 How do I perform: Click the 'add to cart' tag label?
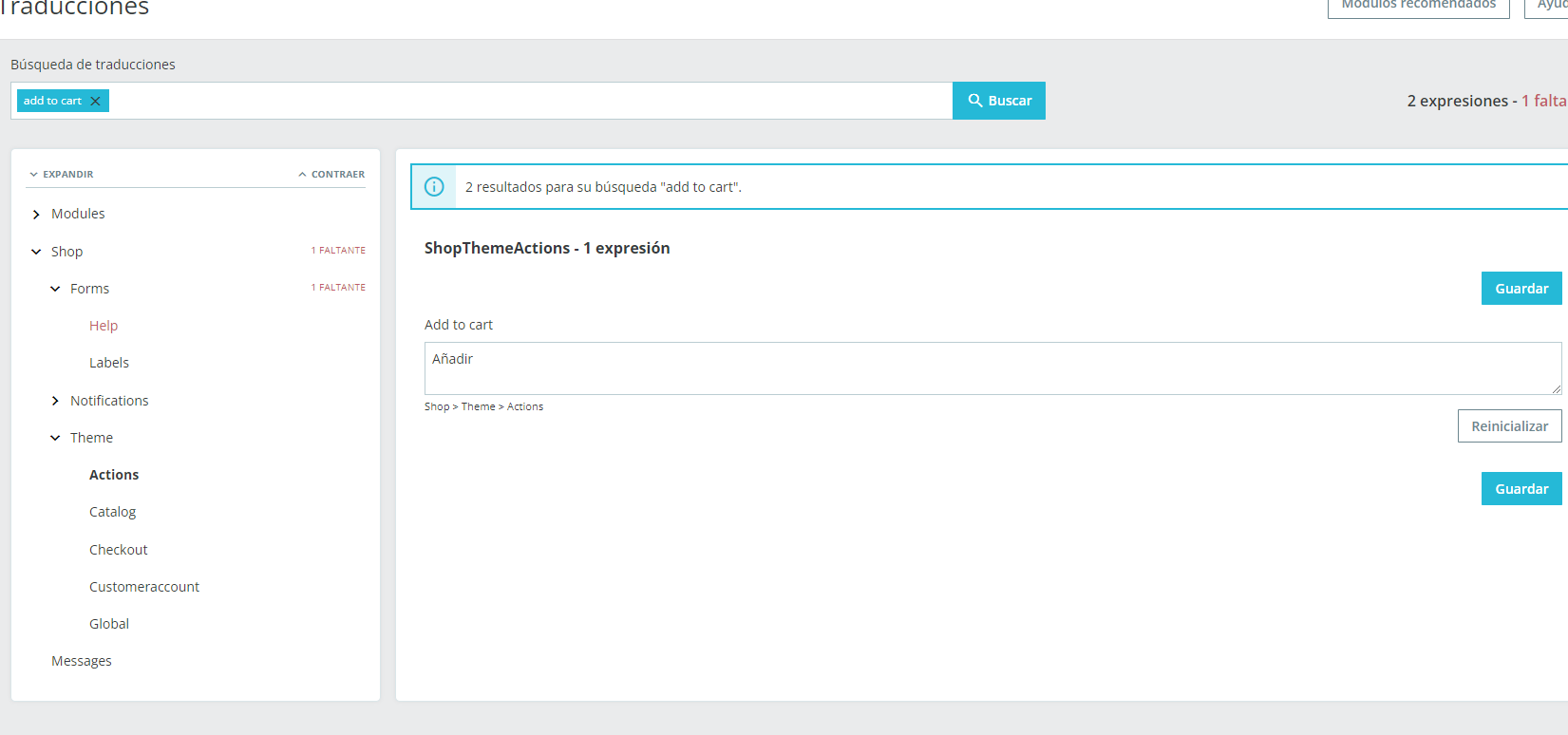52,101
